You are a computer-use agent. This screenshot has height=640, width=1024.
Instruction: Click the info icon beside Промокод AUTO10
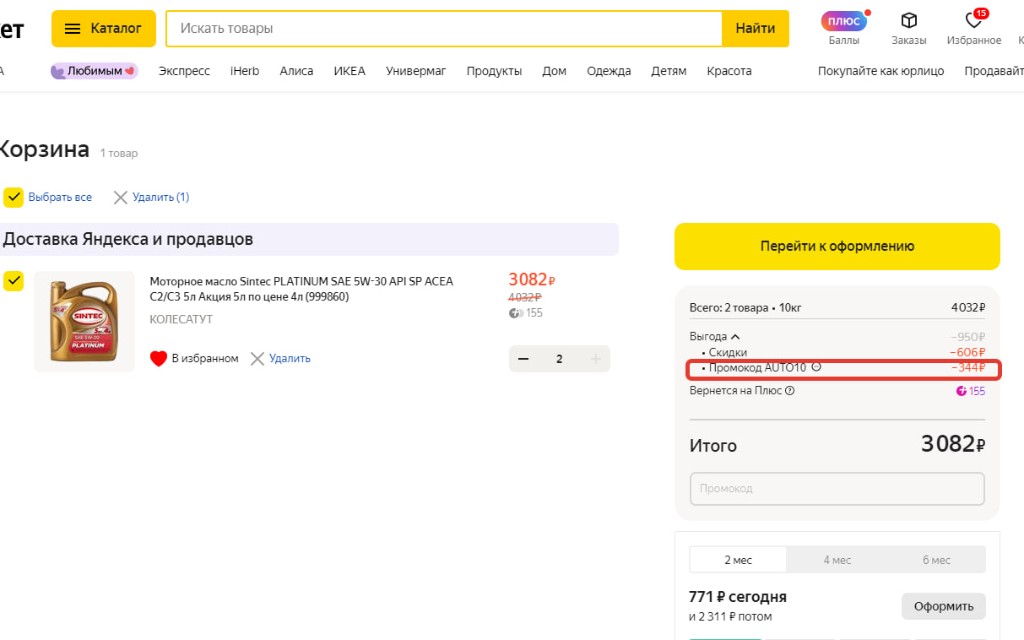coord(816,368)
